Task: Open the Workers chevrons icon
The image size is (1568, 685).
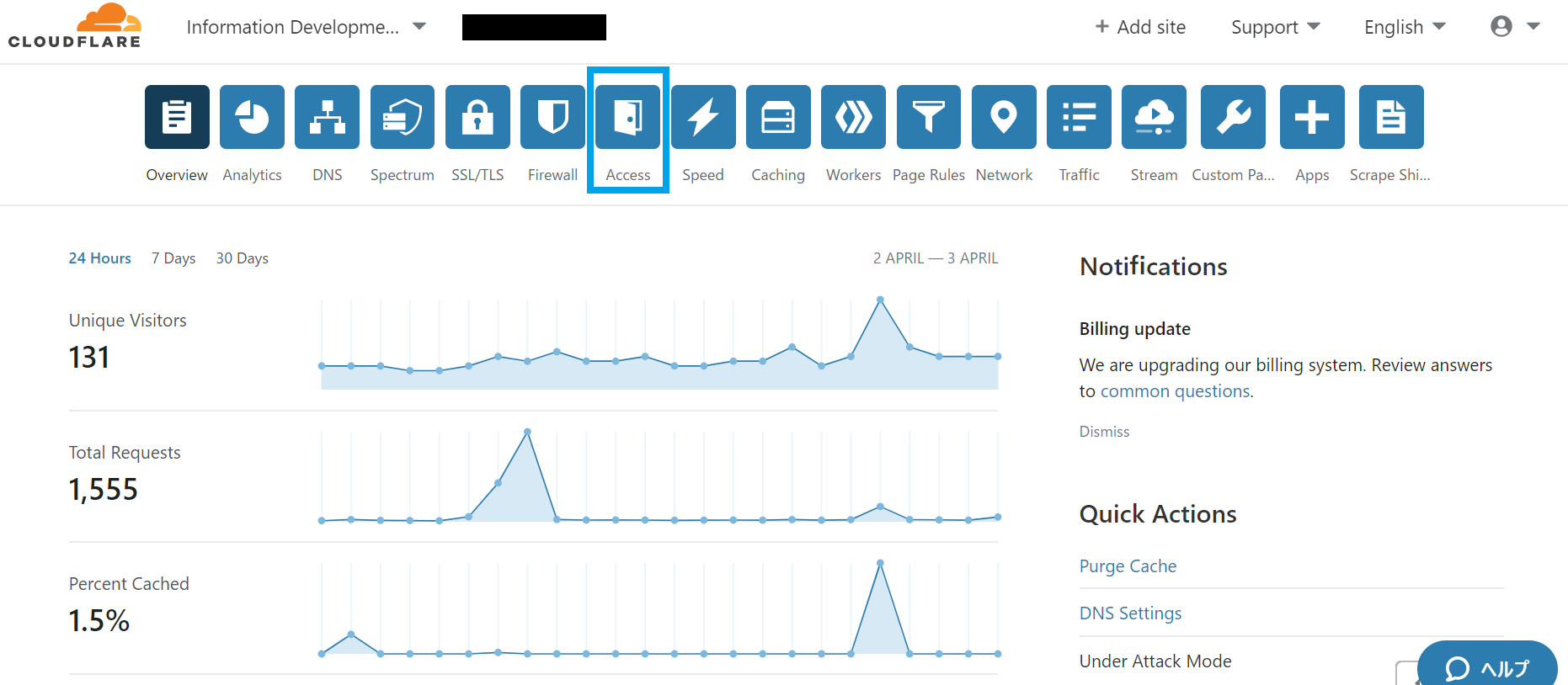Action: click(853, 117)
